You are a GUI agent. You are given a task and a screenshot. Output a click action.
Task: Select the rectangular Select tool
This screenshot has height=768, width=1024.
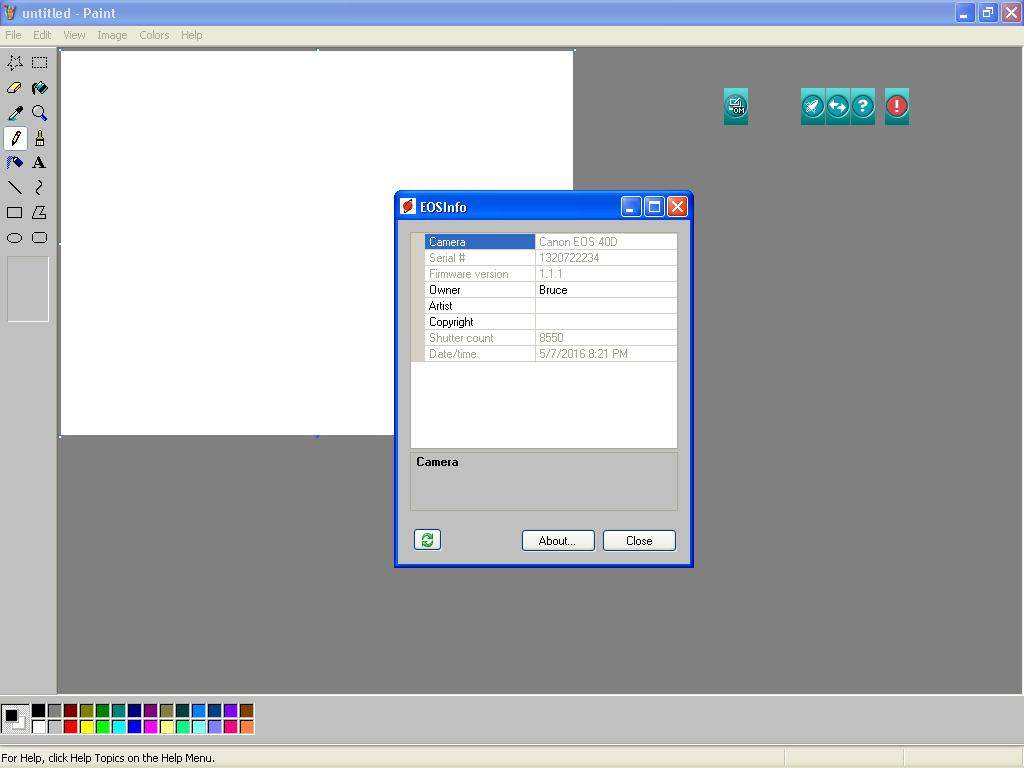40,63
